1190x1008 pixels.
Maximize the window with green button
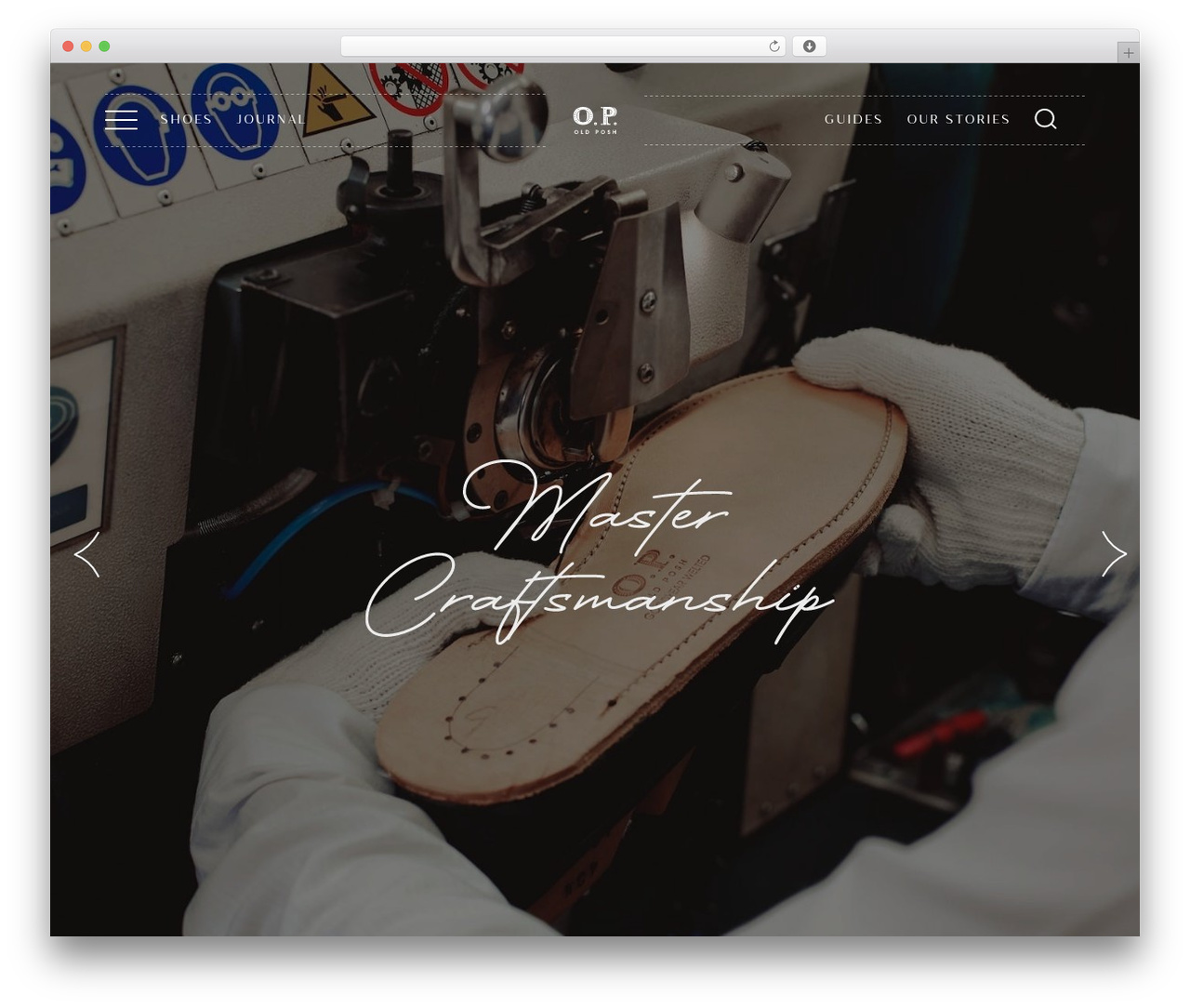click(104, 46)
